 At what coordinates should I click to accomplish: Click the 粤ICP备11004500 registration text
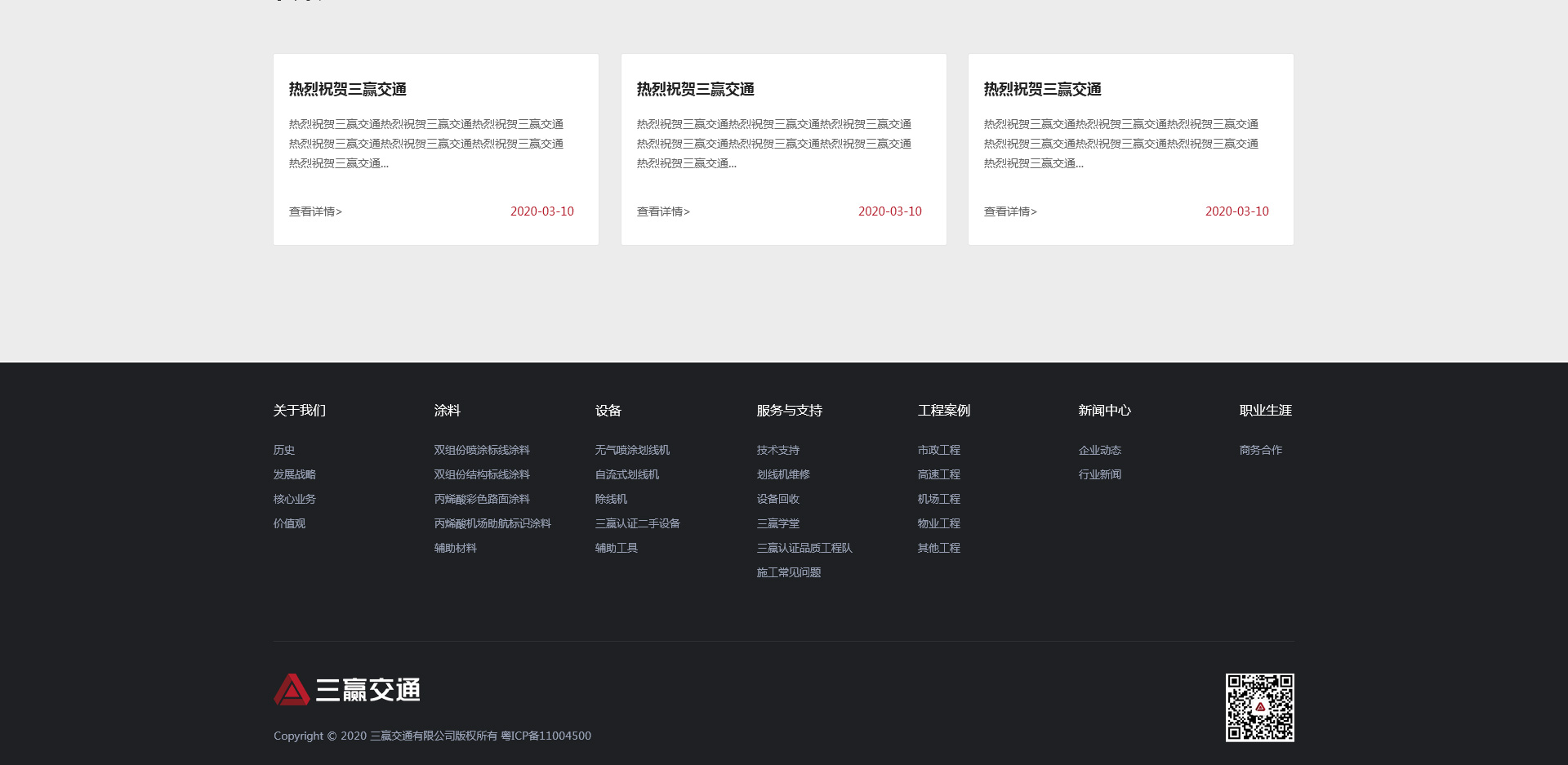(546, 736)
